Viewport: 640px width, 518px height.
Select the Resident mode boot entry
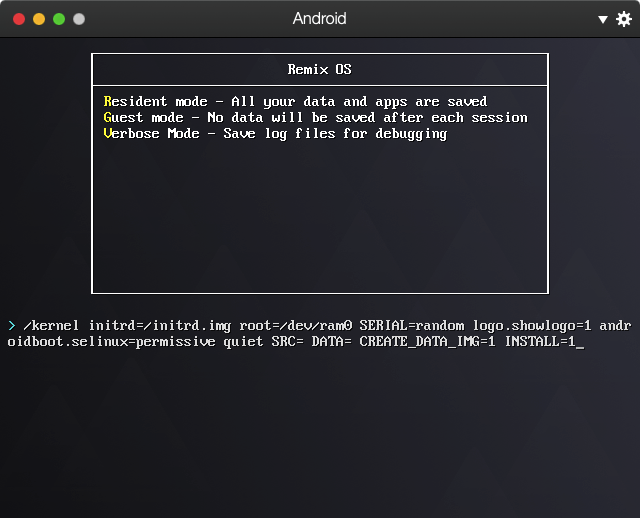click(x=296, y=101)
